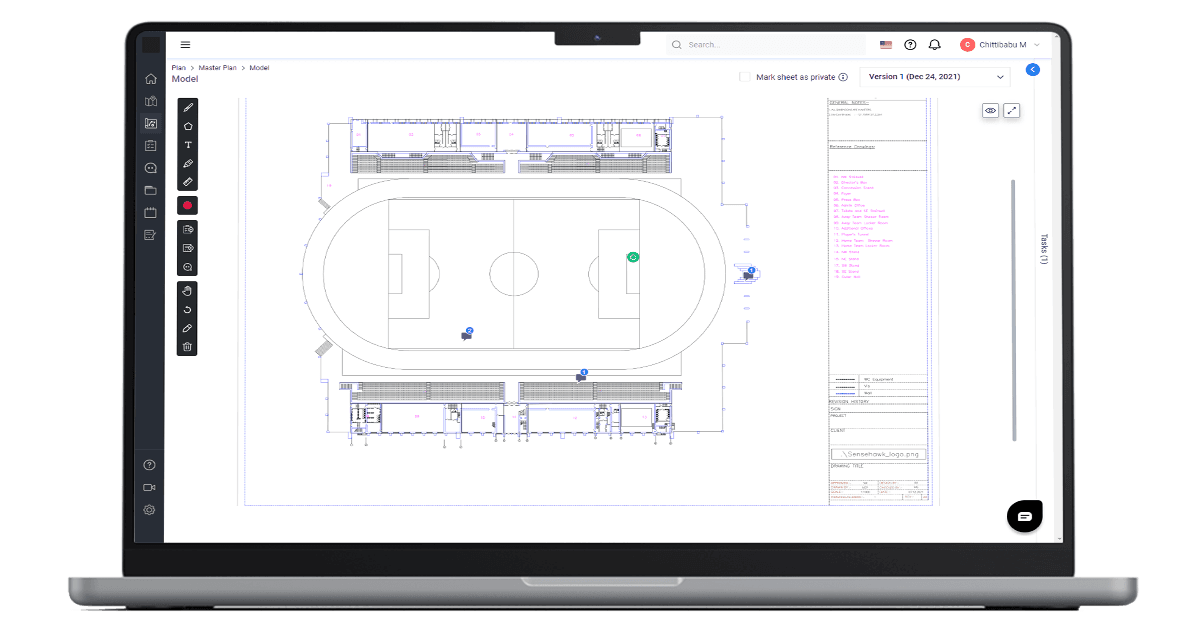Toggle annotation visibility with the eye icon
Viewport: 1200px width, 630px height.
pos(989,110)
